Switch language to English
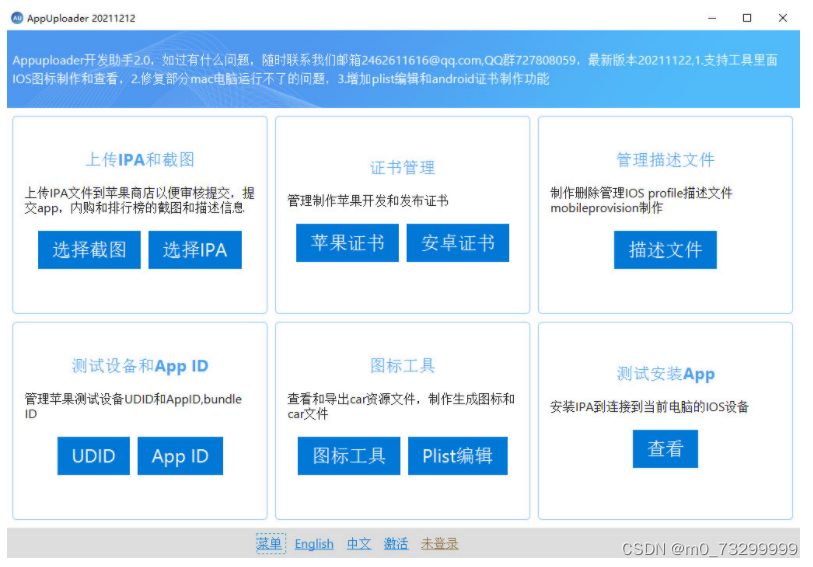 click(314, 544)
